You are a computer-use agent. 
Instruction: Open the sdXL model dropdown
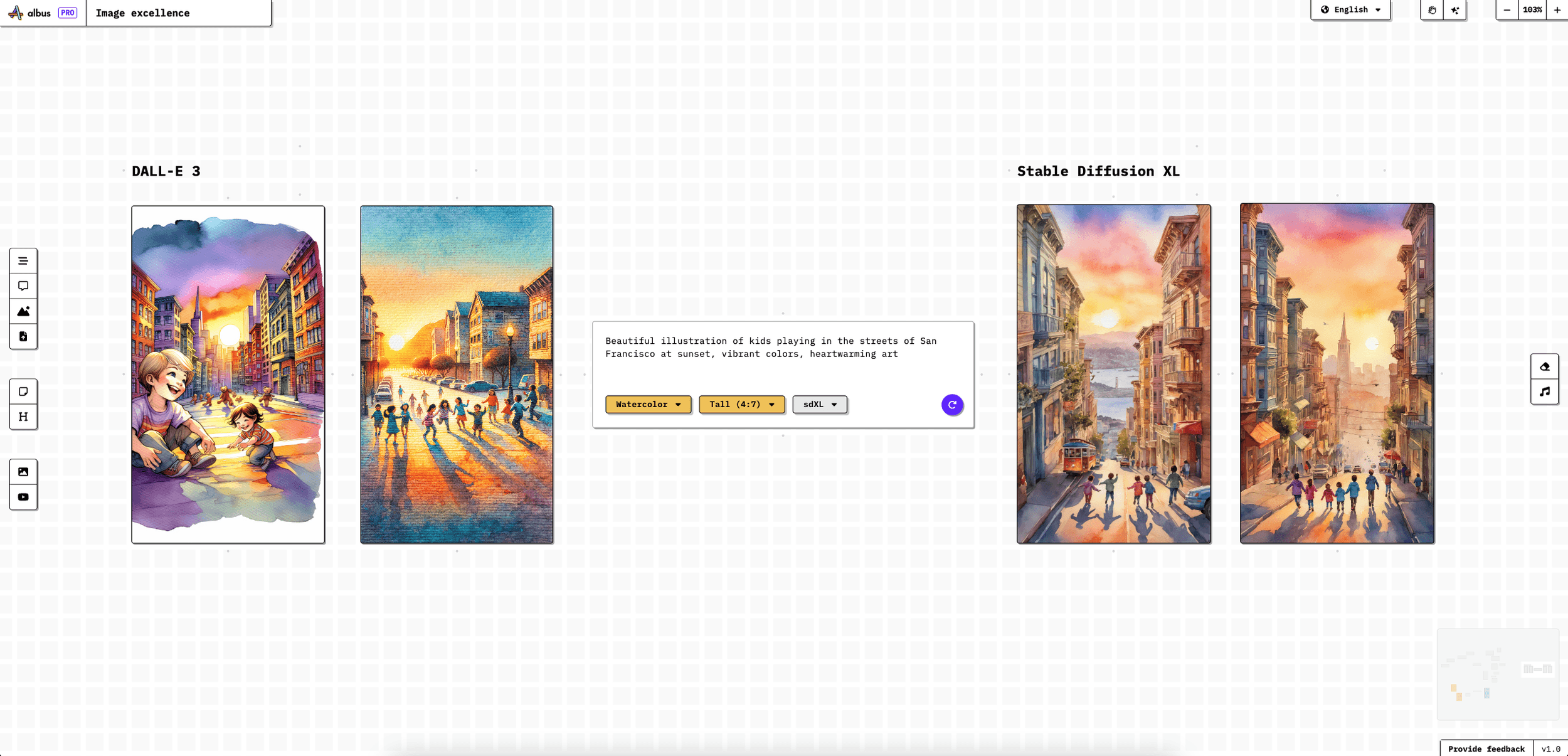[819, 405]
